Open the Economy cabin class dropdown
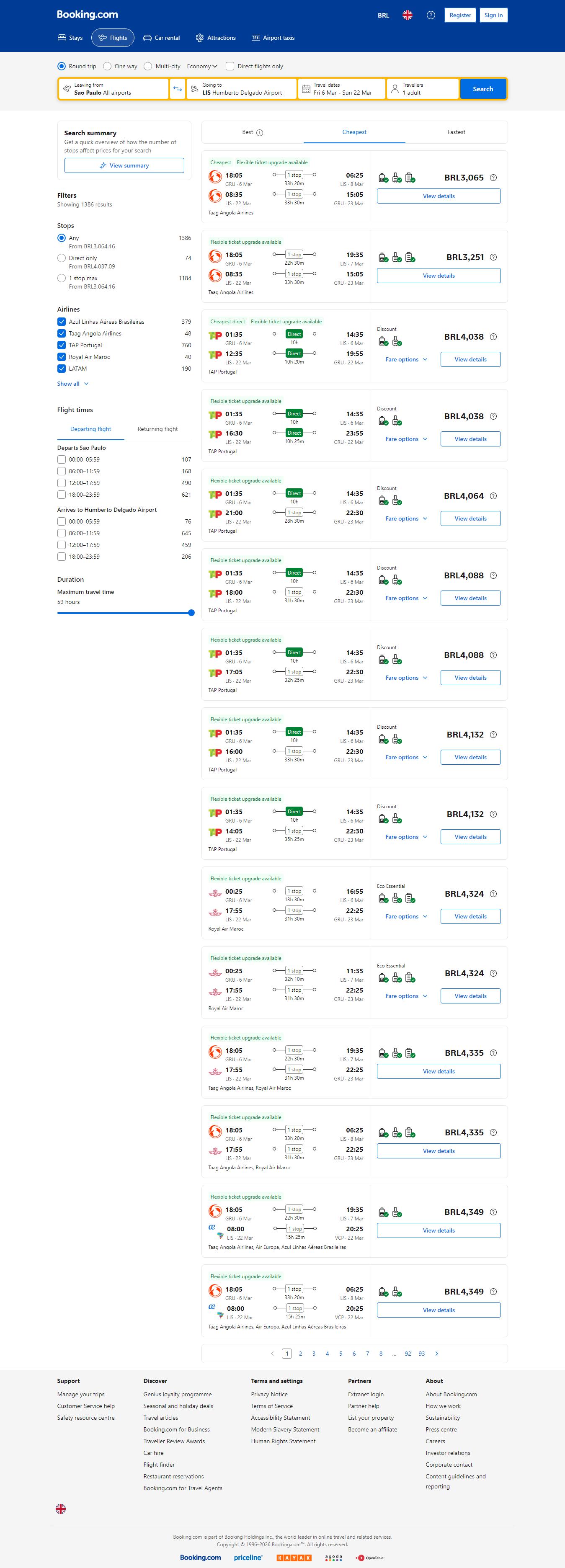The width and height of the screenshot is (565, 1568). (x=202, y=66)
